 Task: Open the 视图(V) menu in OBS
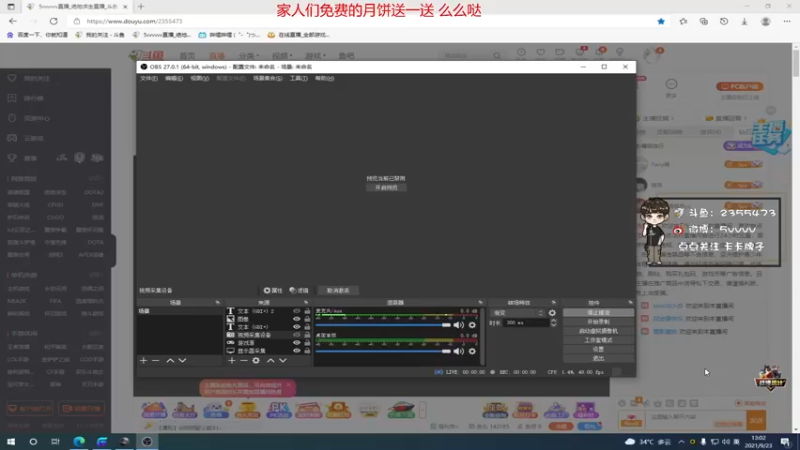click(199, 79)
